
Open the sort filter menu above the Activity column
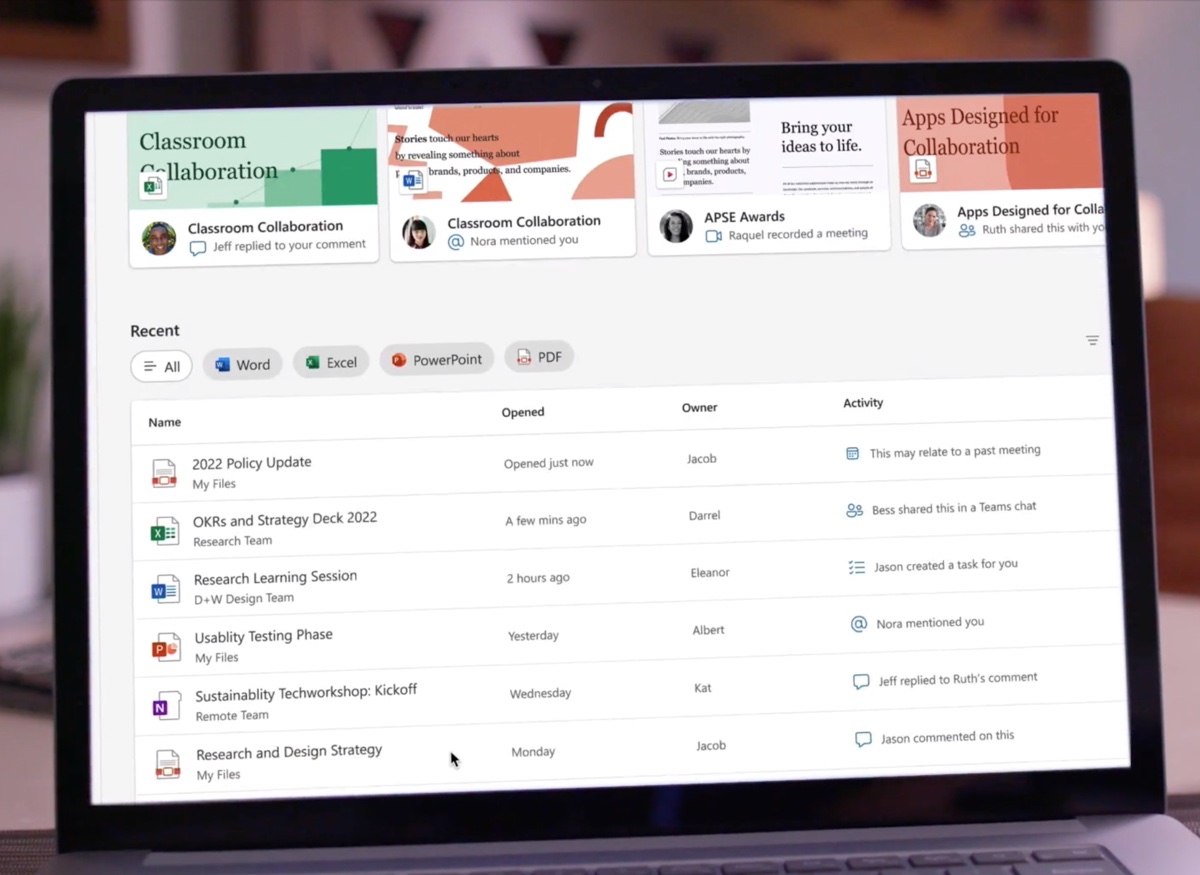pyautogui.click(x=1092, y=340)
